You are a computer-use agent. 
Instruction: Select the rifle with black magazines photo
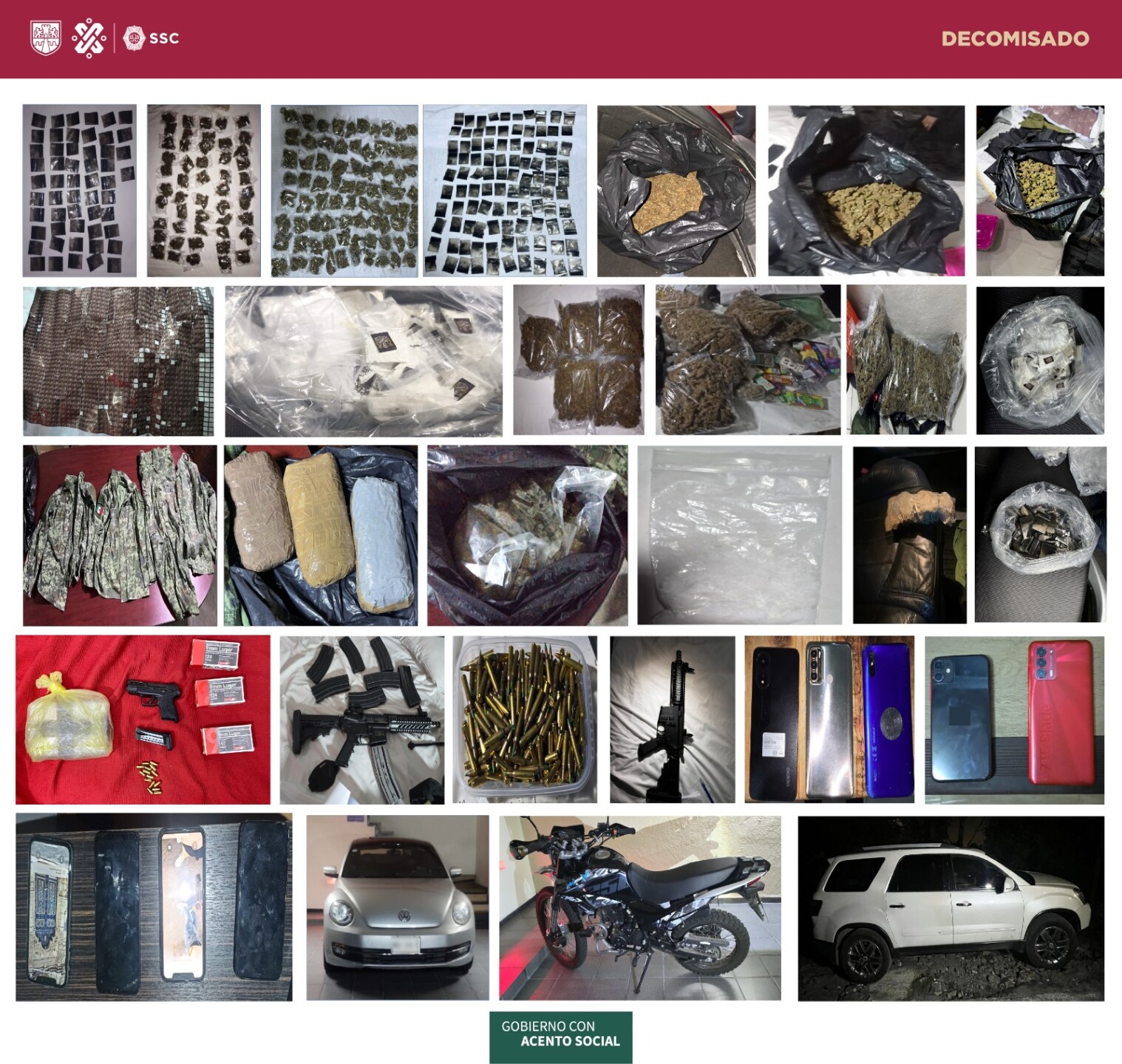(361, 720)
